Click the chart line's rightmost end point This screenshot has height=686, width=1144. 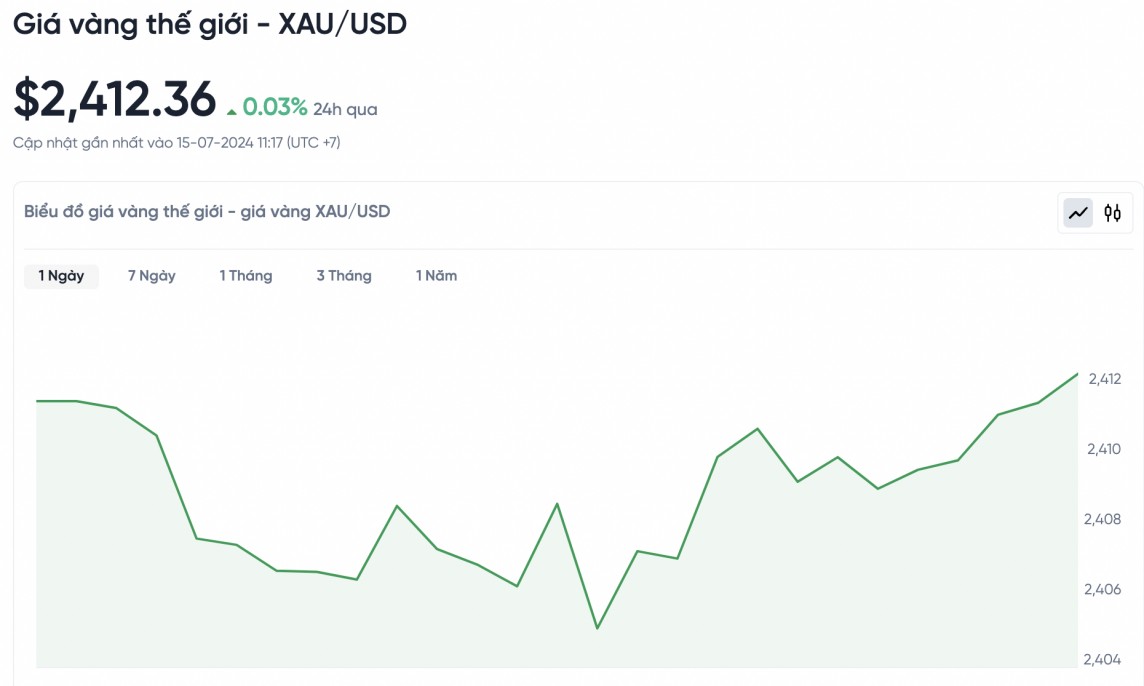pos(1077,374)
